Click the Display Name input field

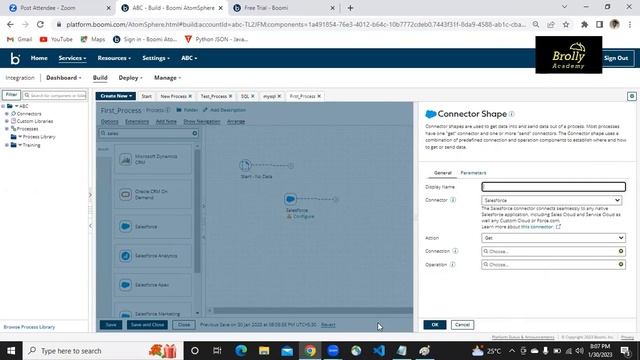point(553,187)
